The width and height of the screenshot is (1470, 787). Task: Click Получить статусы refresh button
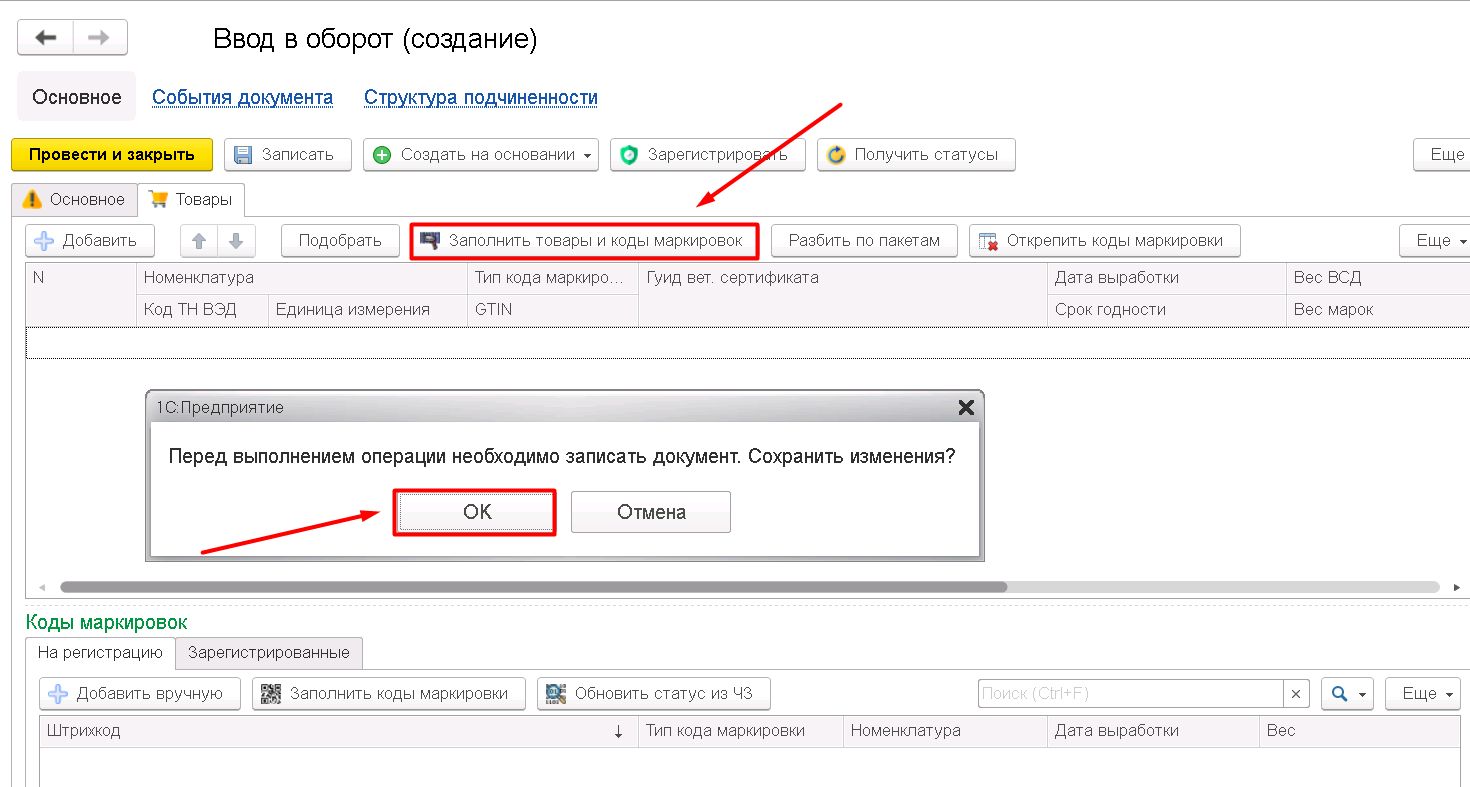pyautogui.click(x=915, y=155)
